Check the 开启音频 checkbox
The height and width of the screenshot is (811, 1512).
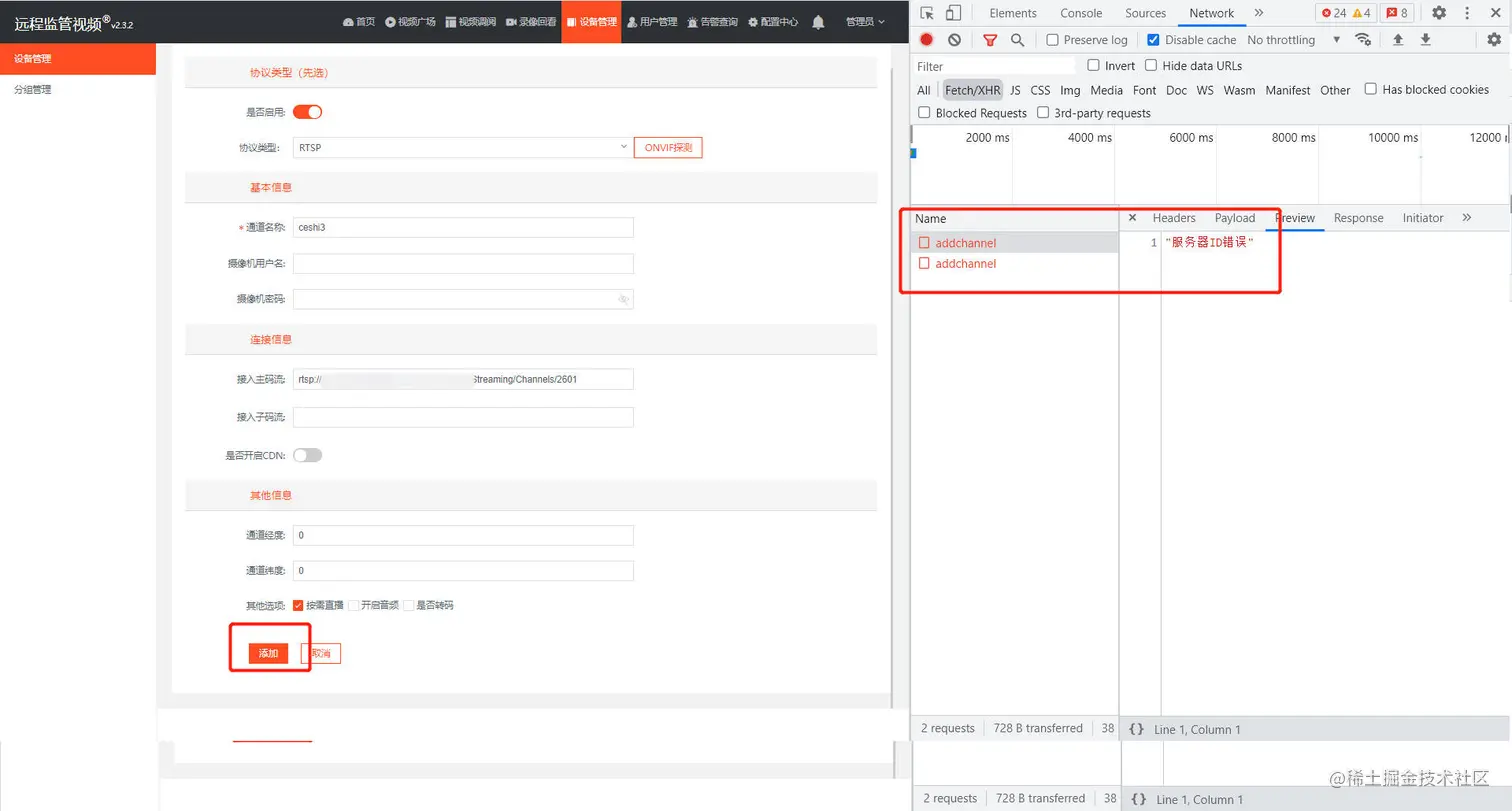353,605
